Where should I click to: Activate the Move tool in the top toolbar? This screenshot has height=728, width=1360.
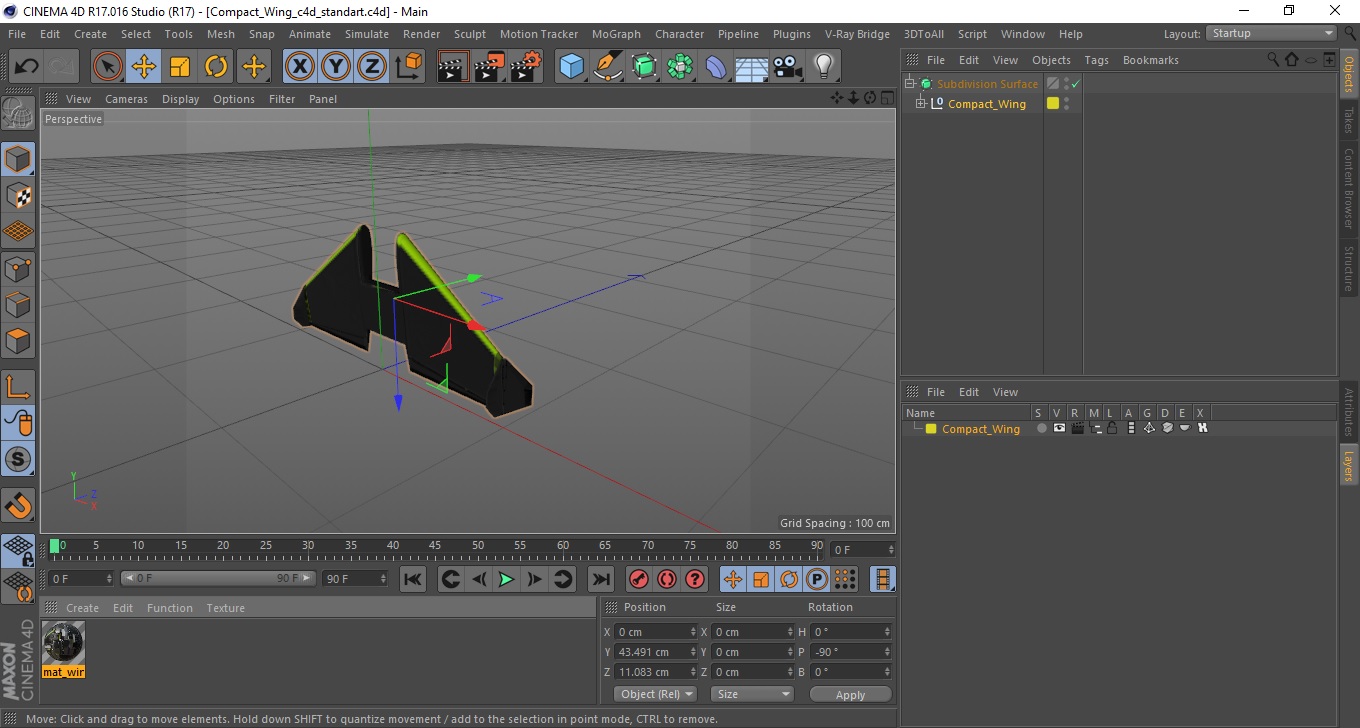[144, 67]
